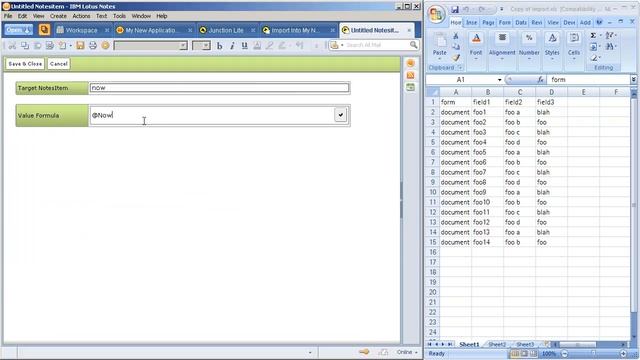Click the Cut icon in Lotus Notes toolbar
The image size is (640, 360).
point(12,45)
